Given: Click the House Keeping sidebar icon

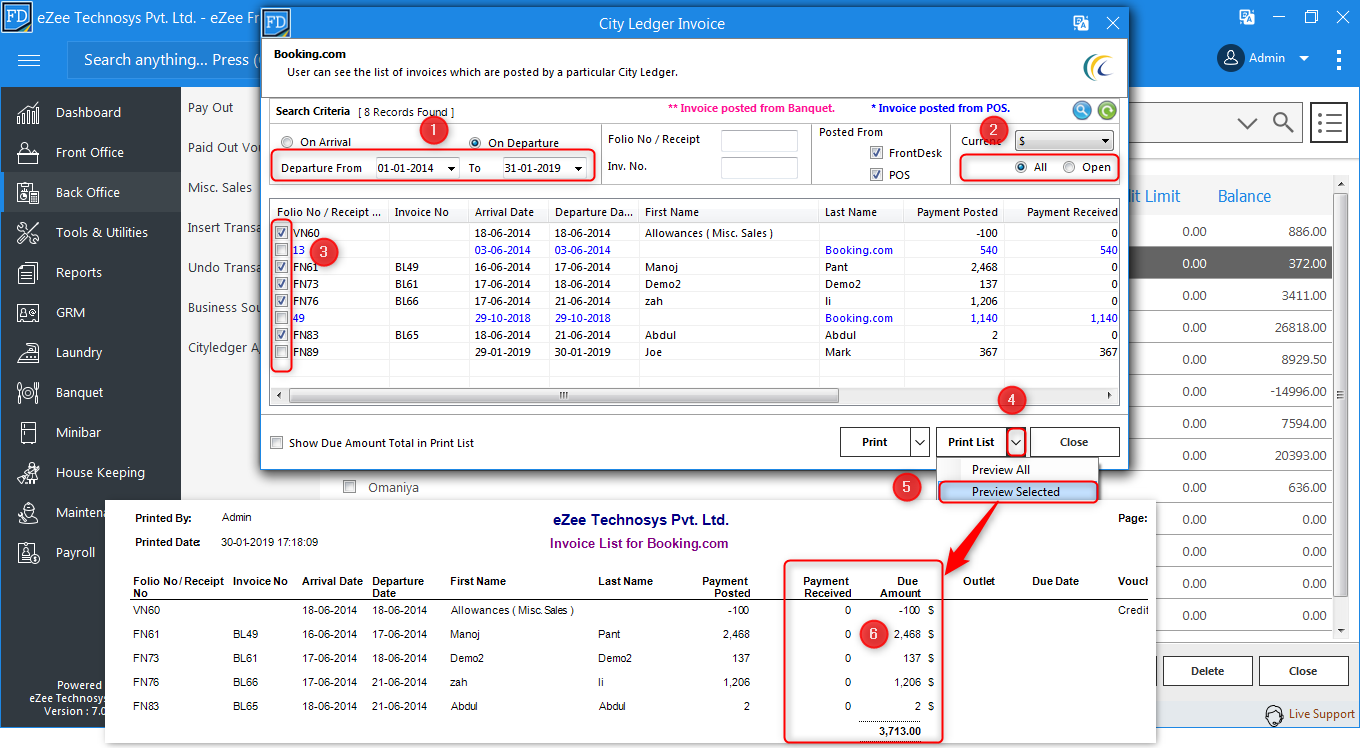Looking at the screenshot, I should (x=28, y=473).
